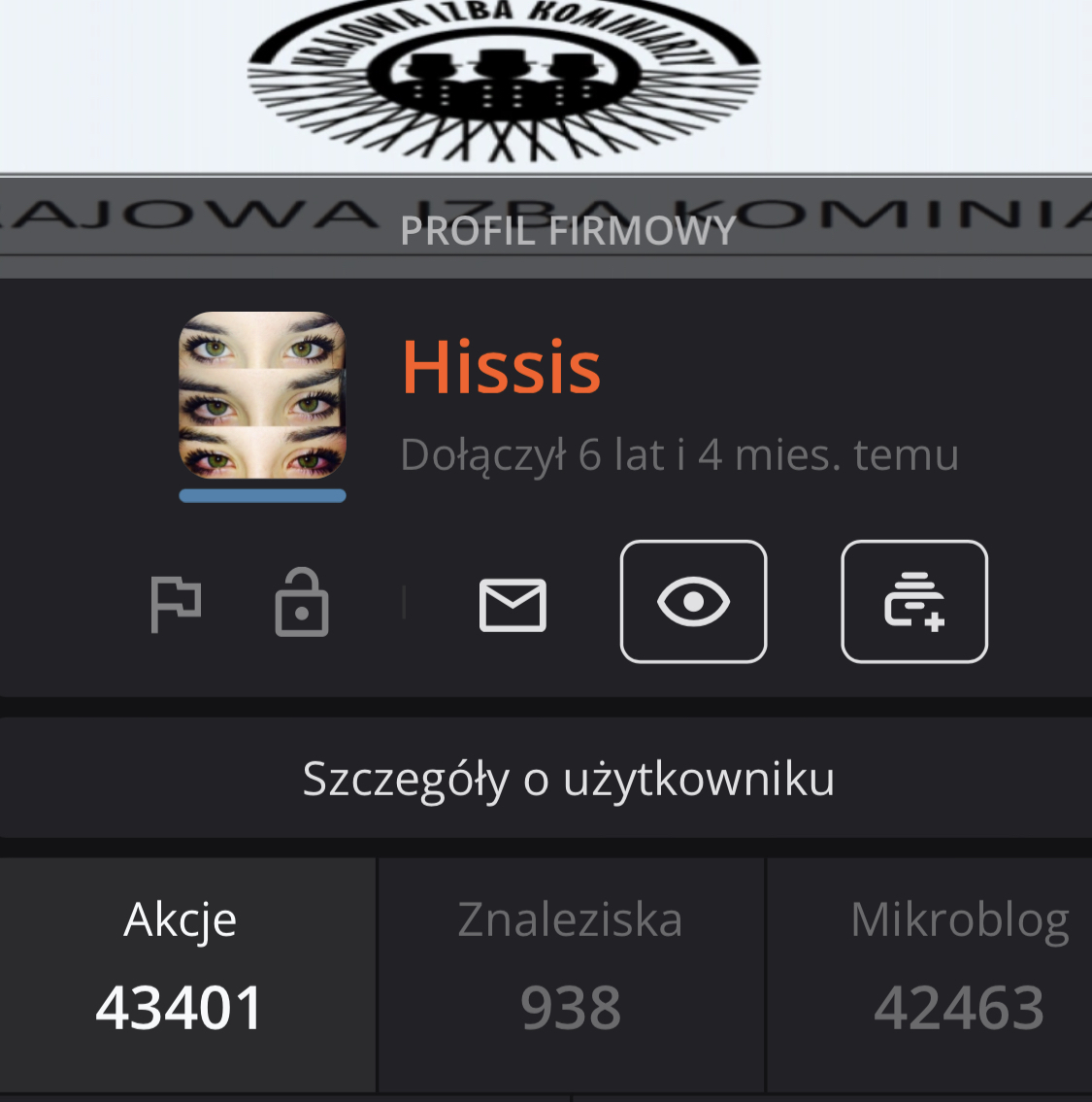Click the grey banner strip lettering
This screenshot has height=1102, width=1092.
tap(546, 213)
